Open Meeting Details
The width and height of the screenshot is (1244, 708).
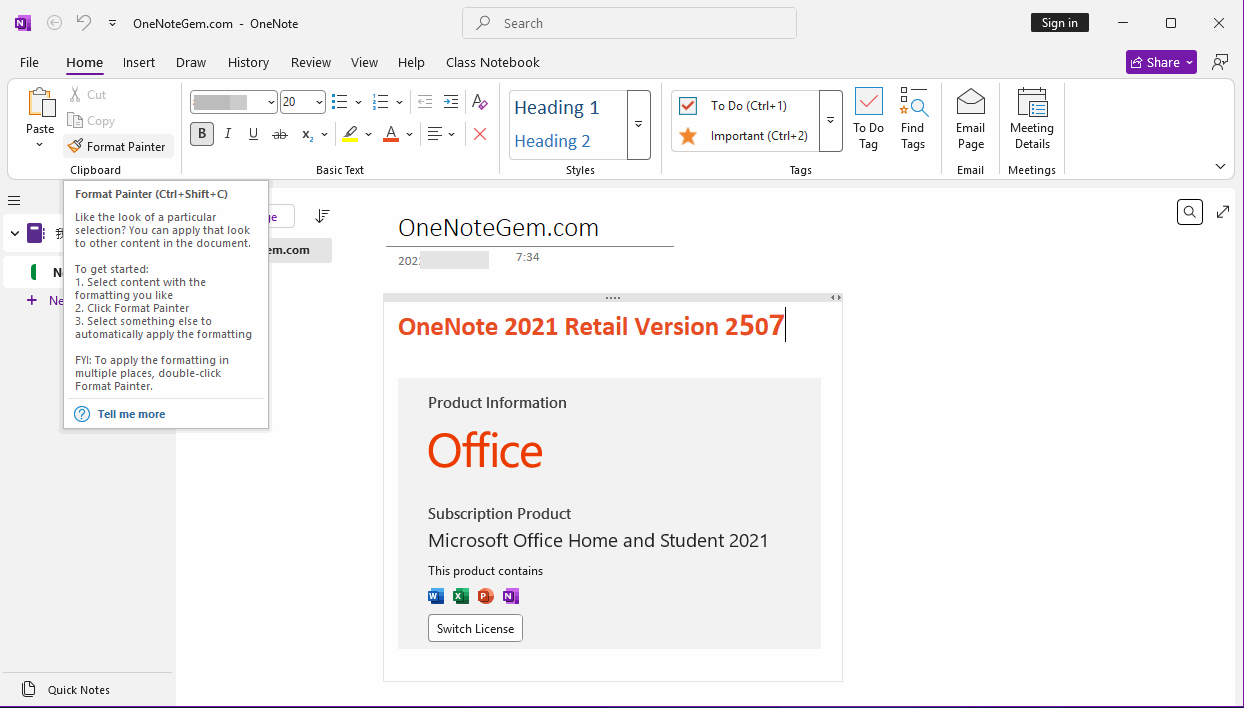[1031, 120]
